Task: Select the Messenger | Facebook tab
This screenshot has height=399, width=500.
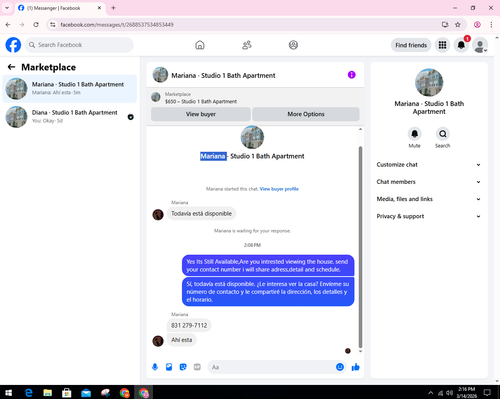Action: (x=60, y=8)
